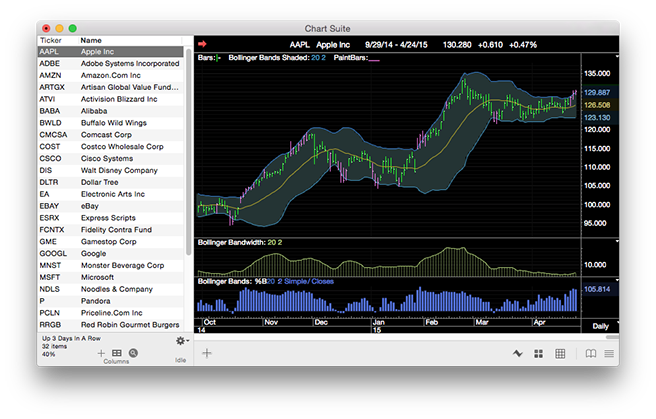
Task: Select GME Gamestop Corp row
Action: (x=110, y=242)
